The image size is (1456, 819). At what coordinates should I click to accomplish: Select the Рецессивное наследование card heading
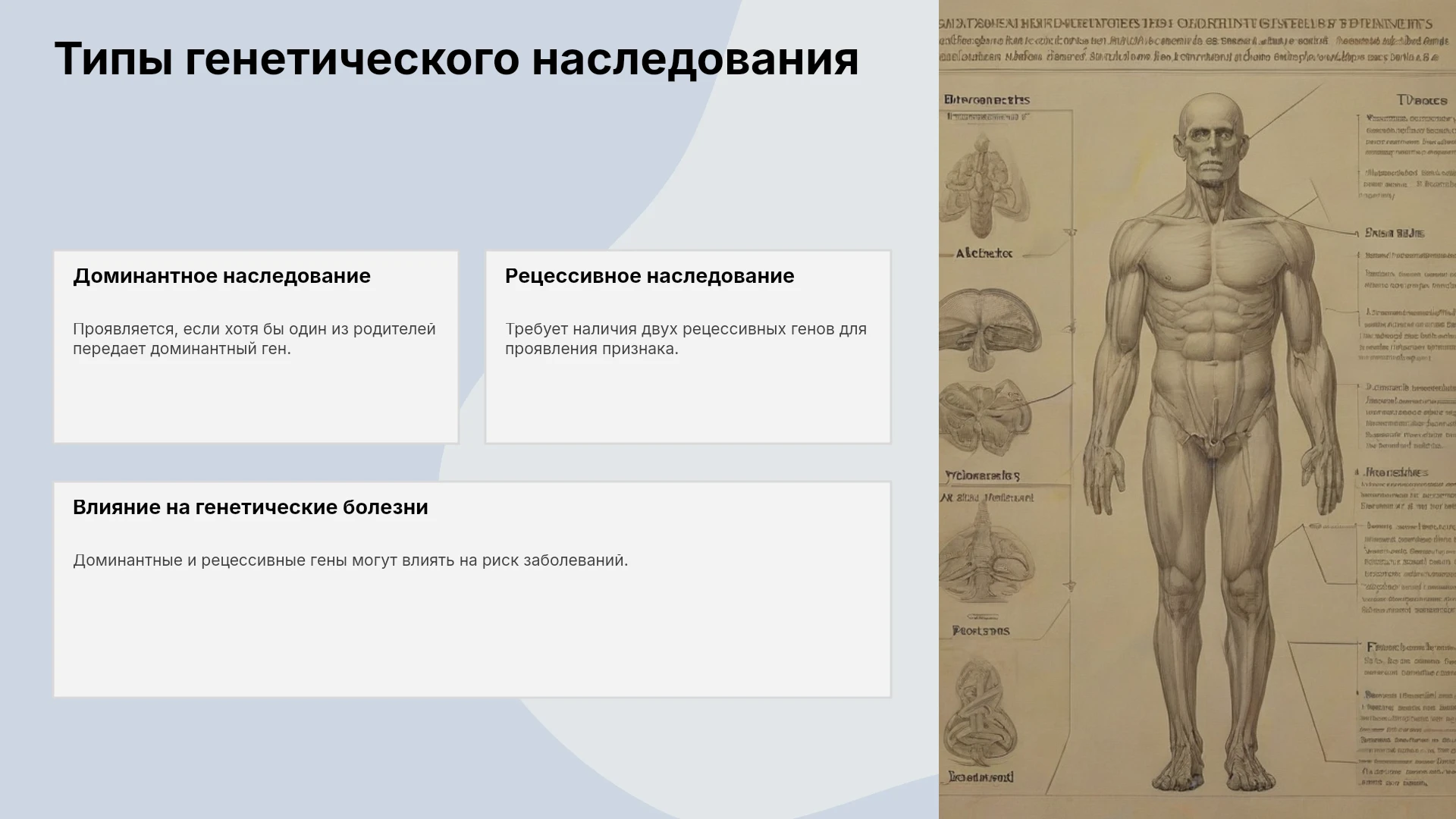[x=649, y=276]
